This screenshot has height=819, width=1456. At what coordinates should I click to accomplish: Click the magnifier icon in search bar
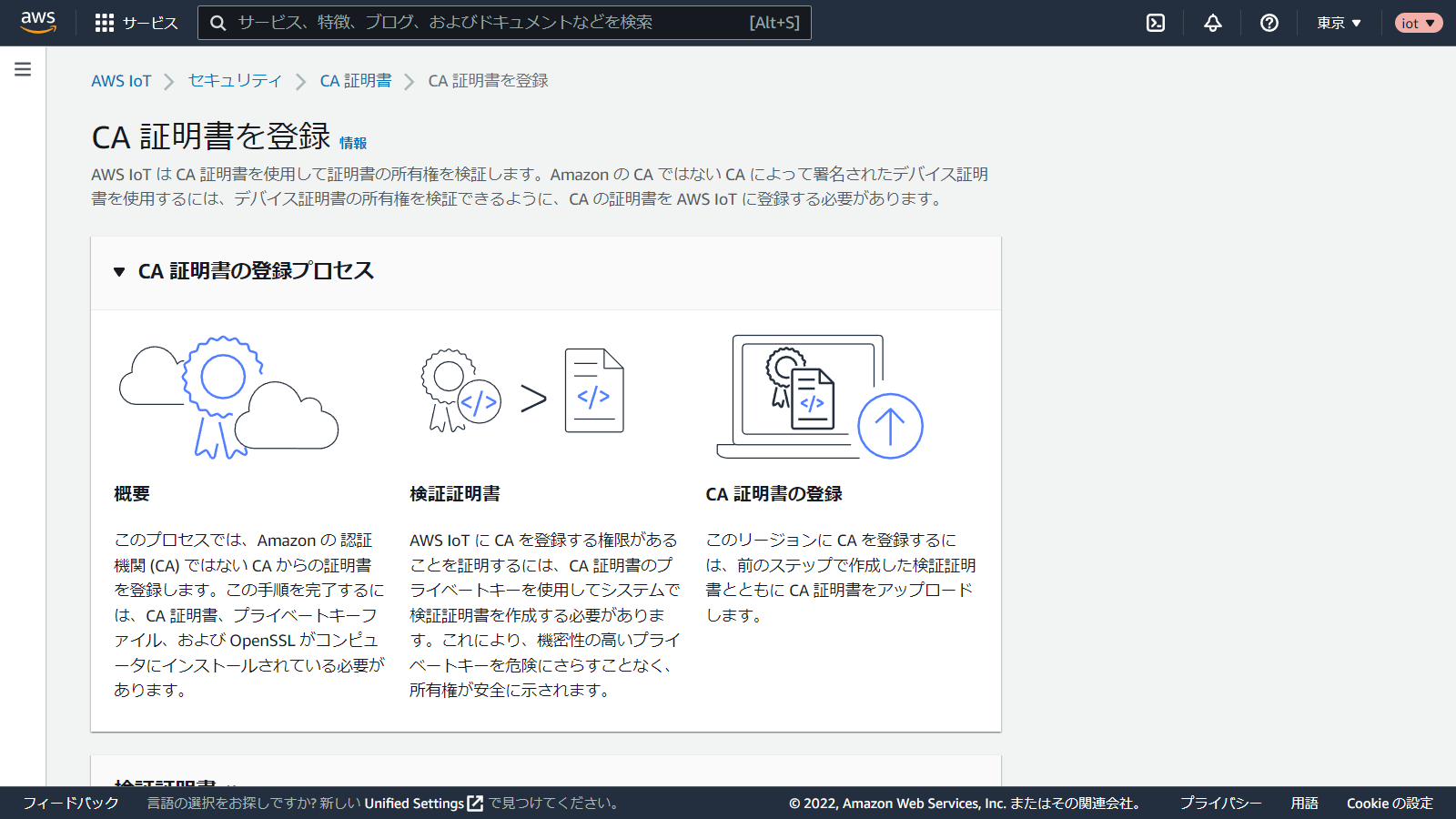pos(218,23)
